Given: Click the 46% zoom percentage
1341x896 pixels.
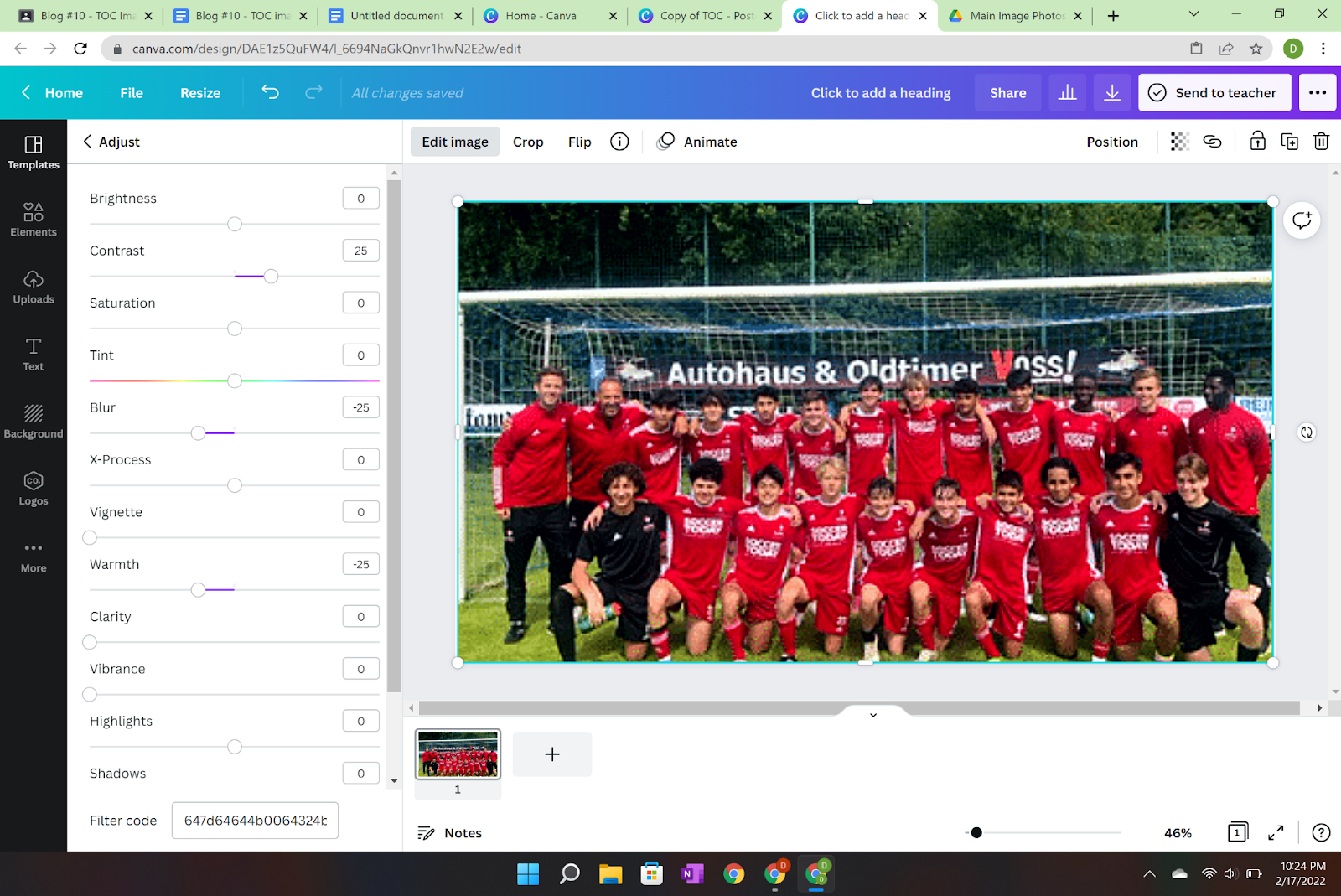Looking at the screenshot, I should [x=1178, y=832].
